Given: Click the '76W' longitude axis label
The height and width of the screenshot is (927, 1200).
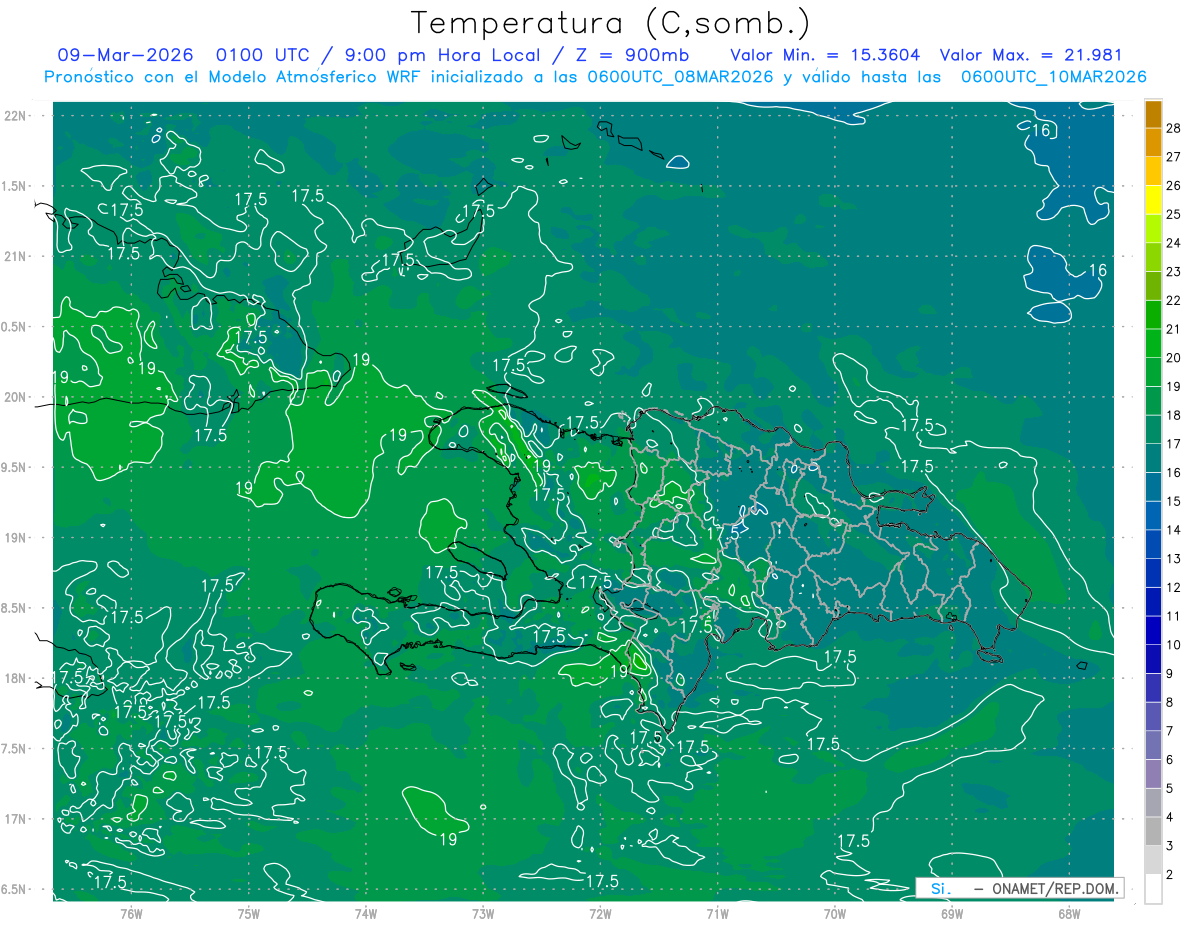Looking at the screenshot, I should (131, 913).
